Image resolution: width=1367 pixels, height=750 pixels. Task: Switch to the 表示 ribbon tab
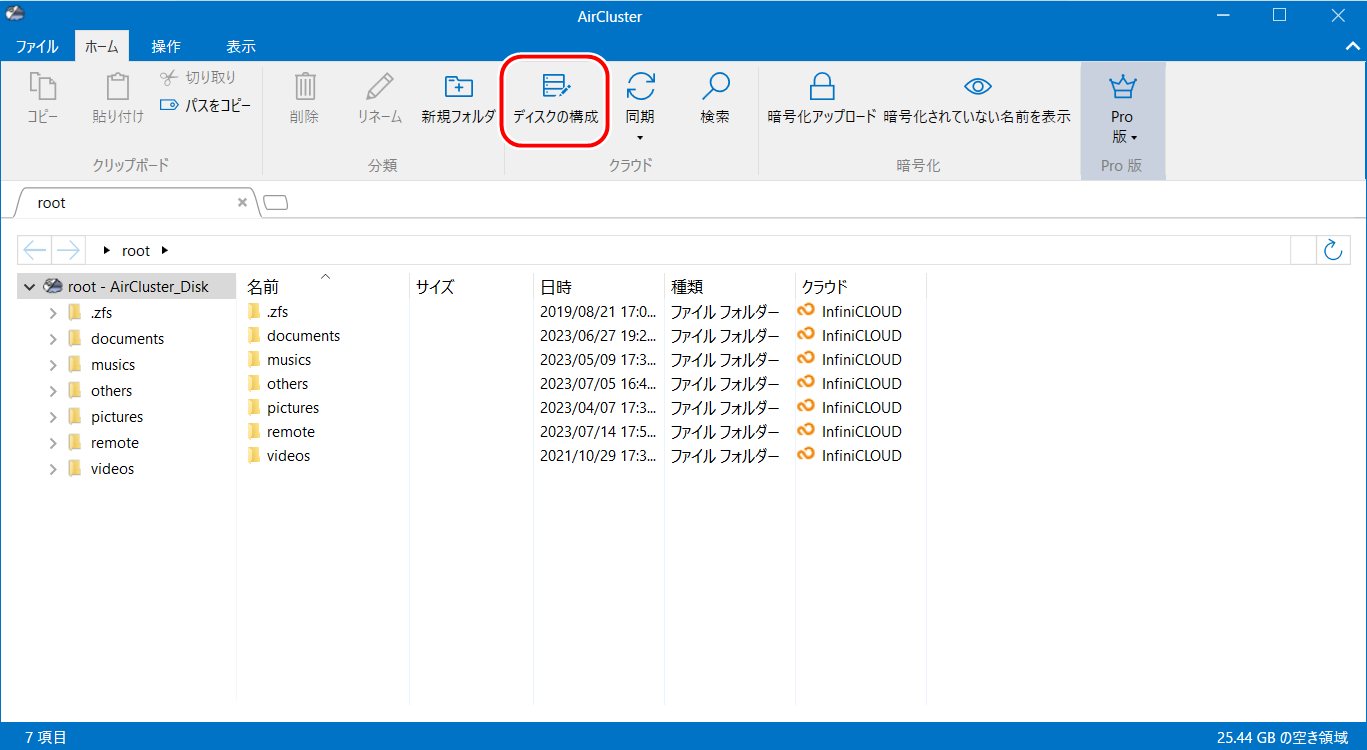pos(240,47)
